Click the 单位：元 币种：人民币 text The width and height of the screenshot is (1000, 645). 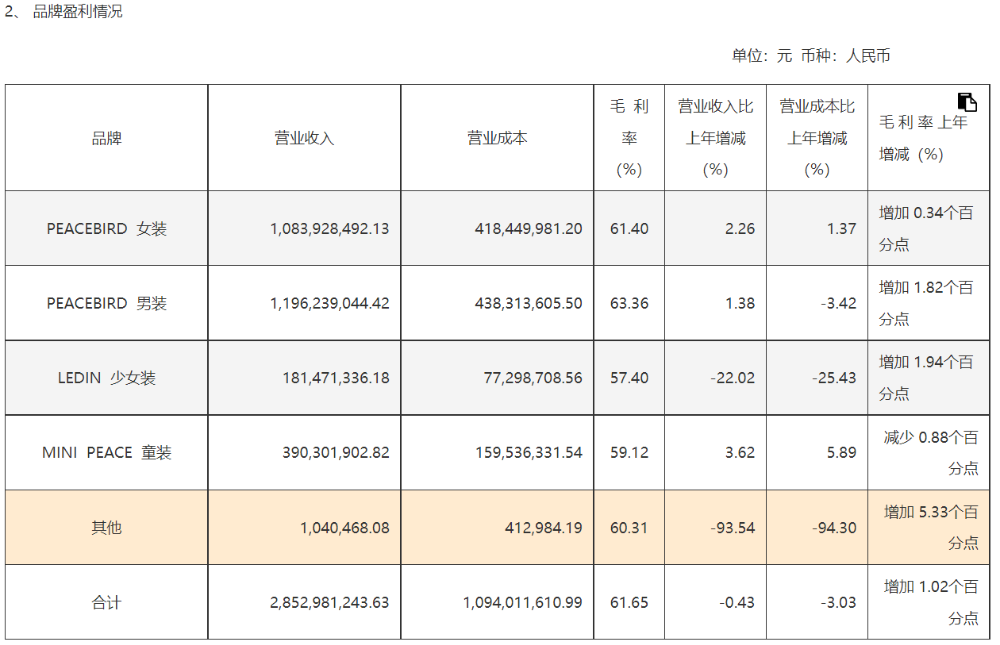pyautogui.click(x=811, y=56)
